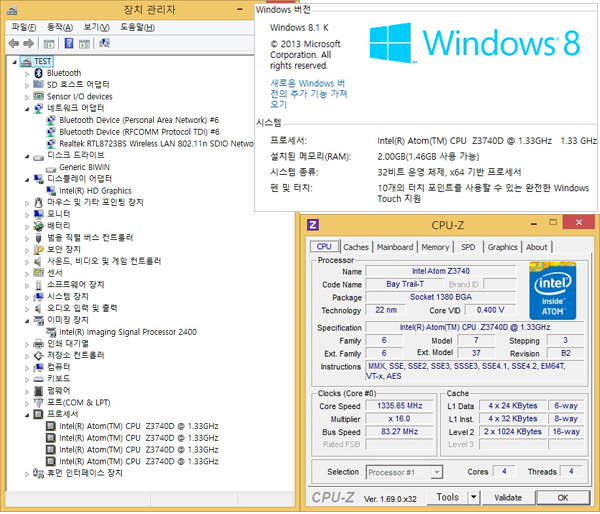Click the blue Help icon in toolbar
This screenshot has height=514, width=600.
click(69, 43)
